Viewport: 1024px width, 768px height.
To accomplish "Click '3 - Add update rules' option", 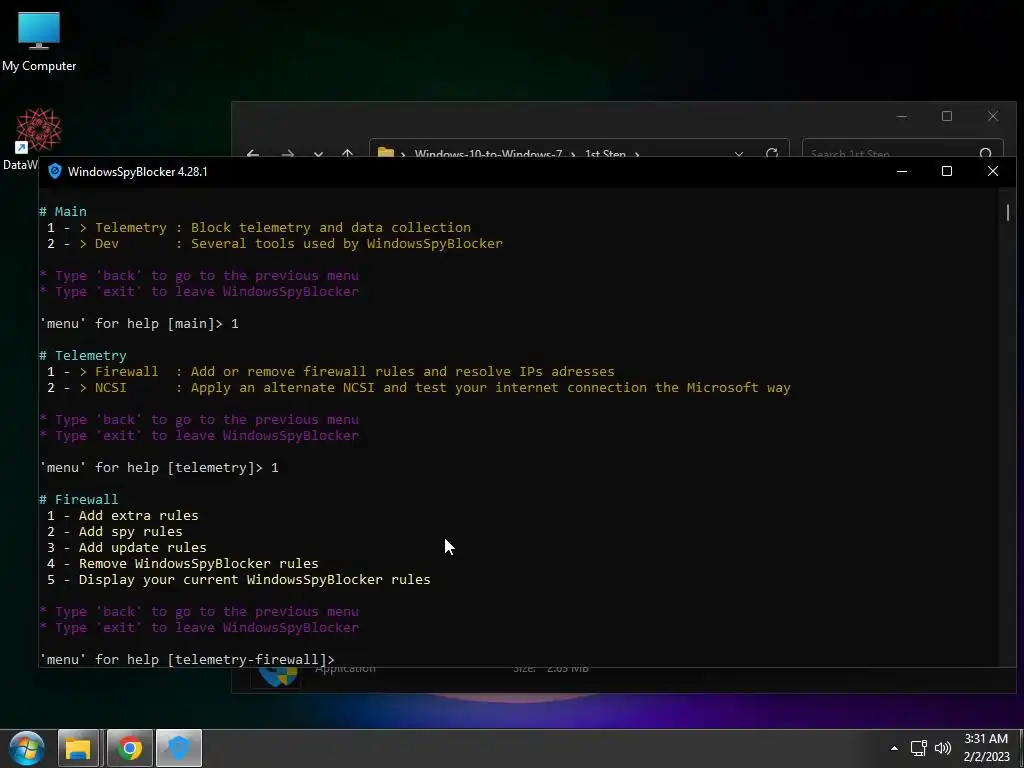I will coord(127,547).
